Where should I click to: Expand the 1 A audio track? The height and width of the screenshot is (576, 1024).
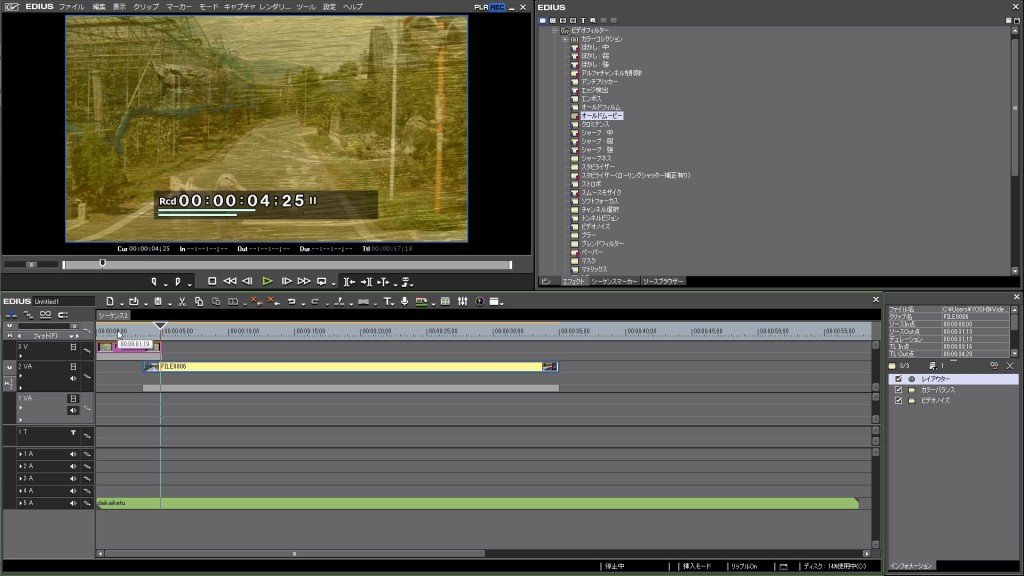tap(20, 454)
